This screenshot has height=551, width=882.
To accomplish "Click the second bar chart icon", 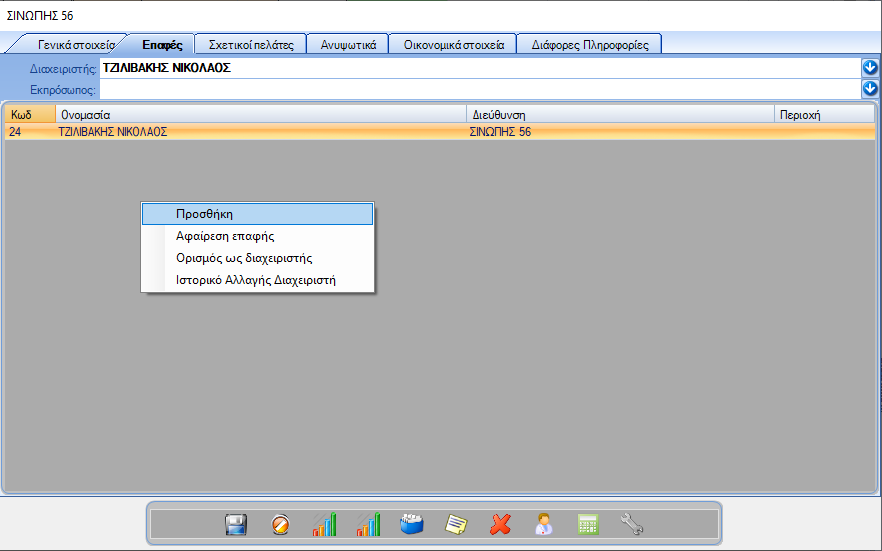I will 368,524.
